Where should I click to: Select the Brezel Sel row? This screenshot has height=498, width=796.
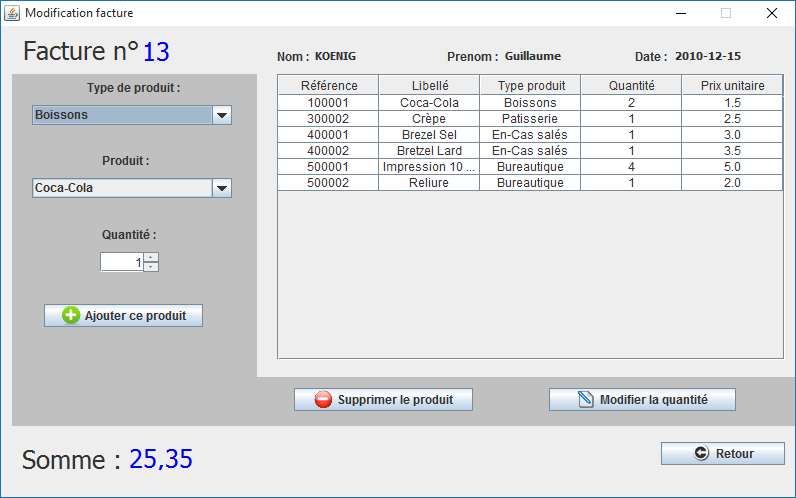429,135
